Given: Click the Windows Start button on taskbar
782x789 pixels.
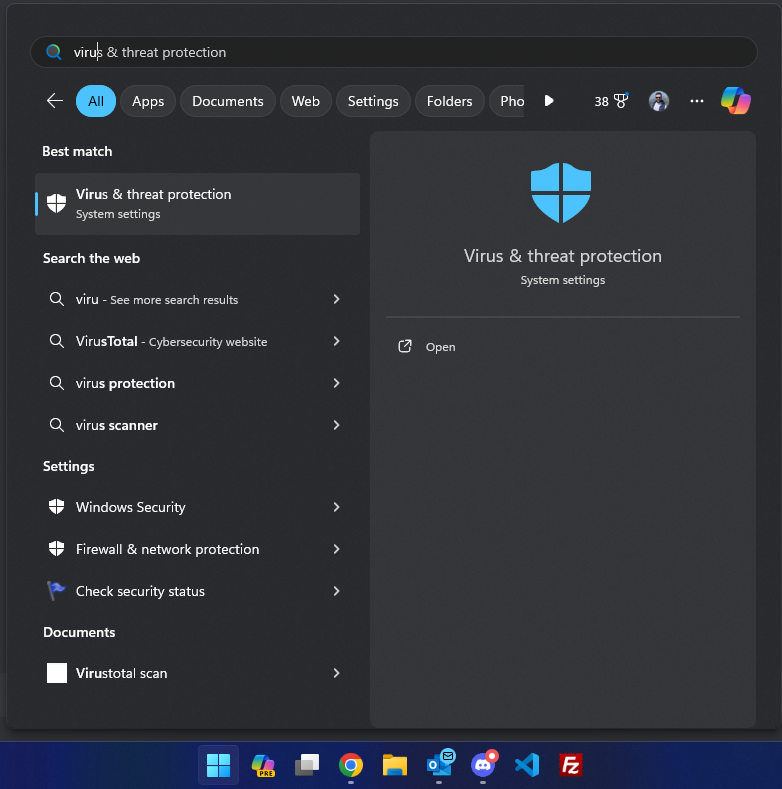Looking at the screenshot, I should pos(218,765).
